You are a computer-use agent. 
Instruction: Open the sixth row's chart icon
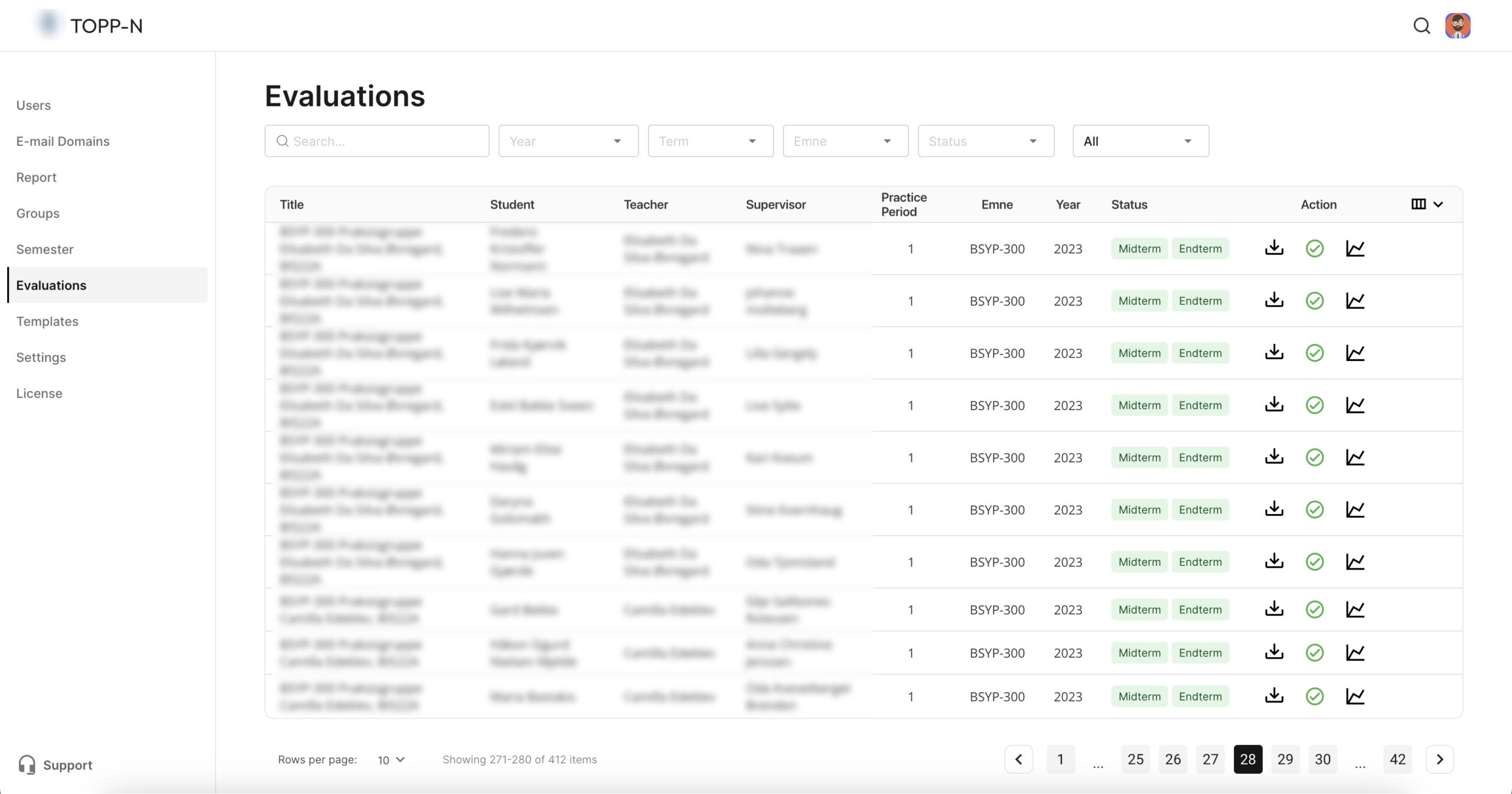click(1355, 509)
